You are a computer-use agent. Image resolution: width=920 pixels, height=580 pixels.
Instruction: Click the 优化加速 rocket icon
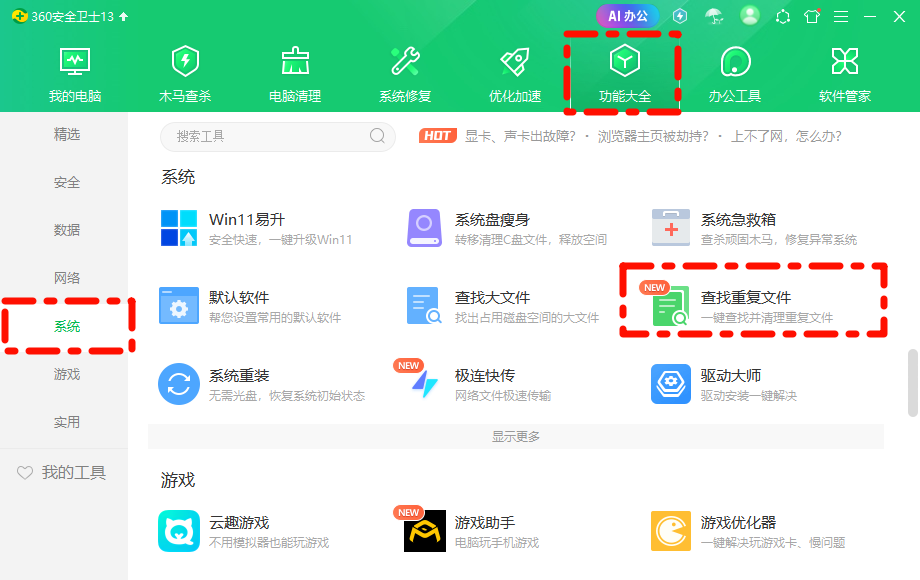point(515,61)
